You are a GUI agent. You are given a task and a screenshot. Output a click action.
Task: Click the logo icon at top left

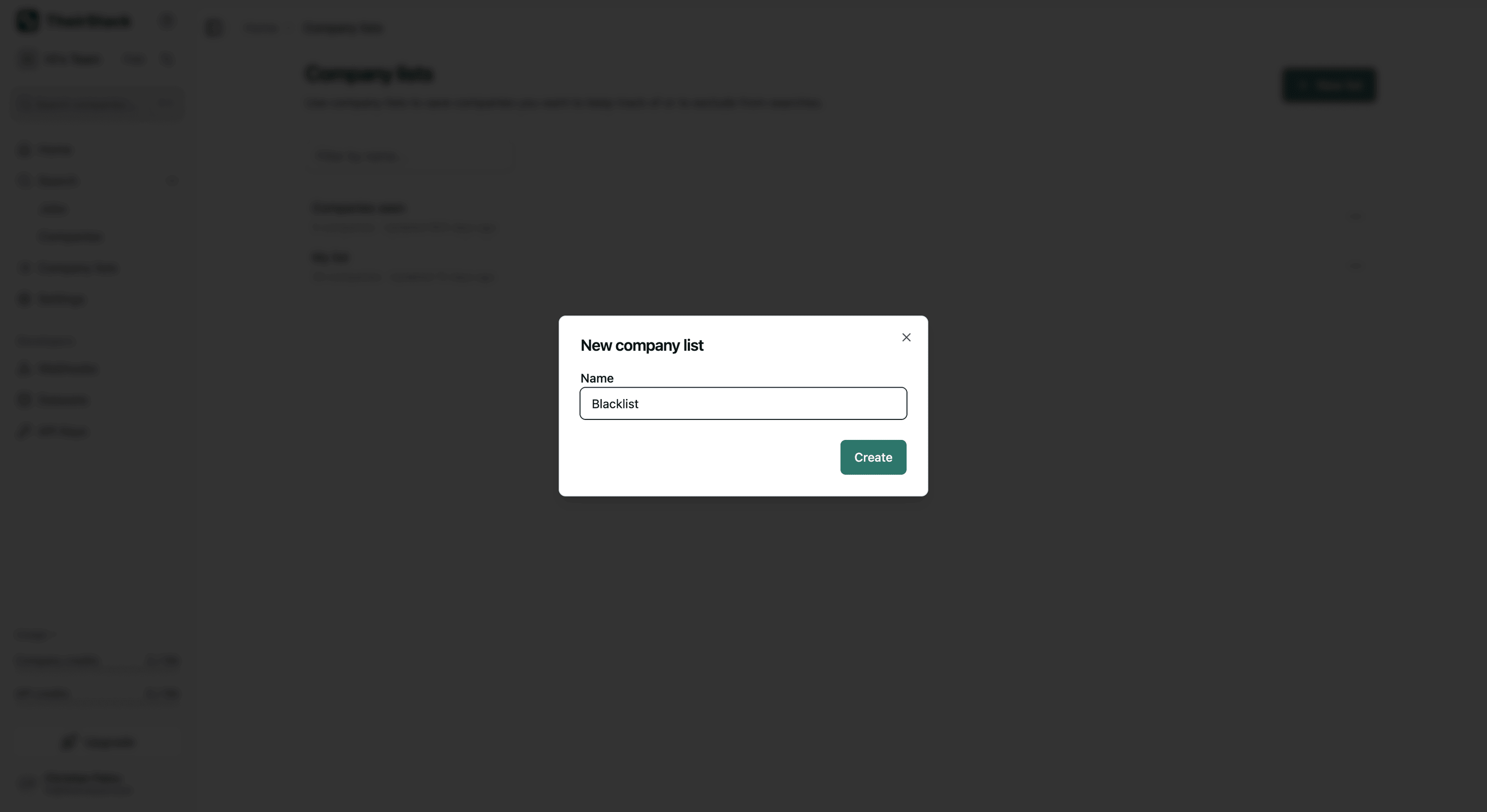(x=27, y=21)
